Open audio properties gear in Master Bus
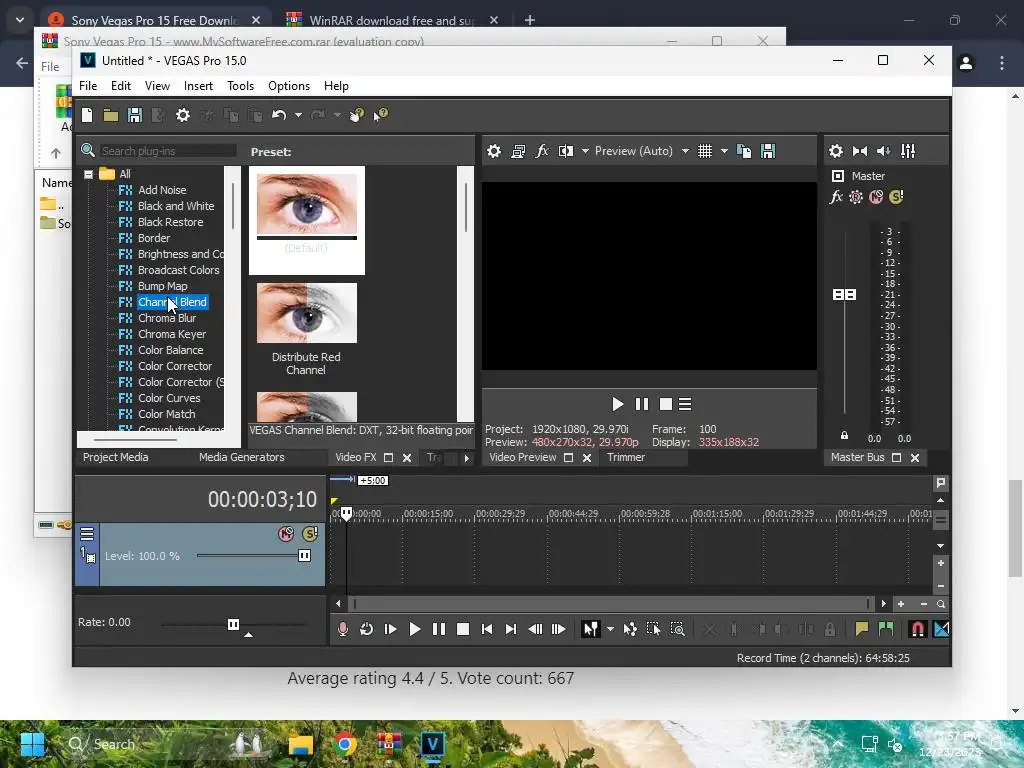This screenshot has height=768, width=1024. pyautogui.click(x=836, y=152)
